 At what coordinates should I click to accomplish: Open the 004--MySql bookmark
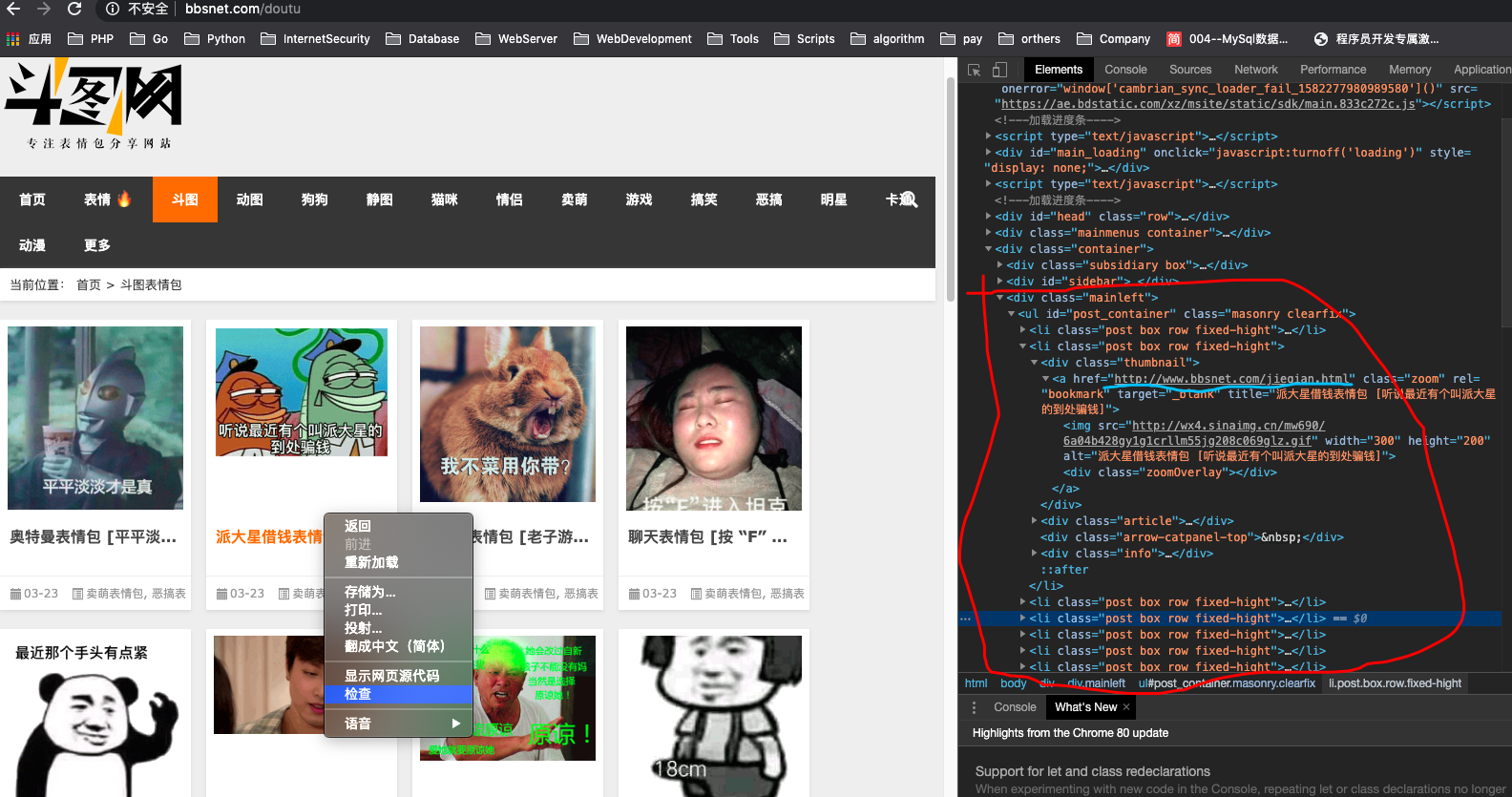click(x=1228, y=39)
